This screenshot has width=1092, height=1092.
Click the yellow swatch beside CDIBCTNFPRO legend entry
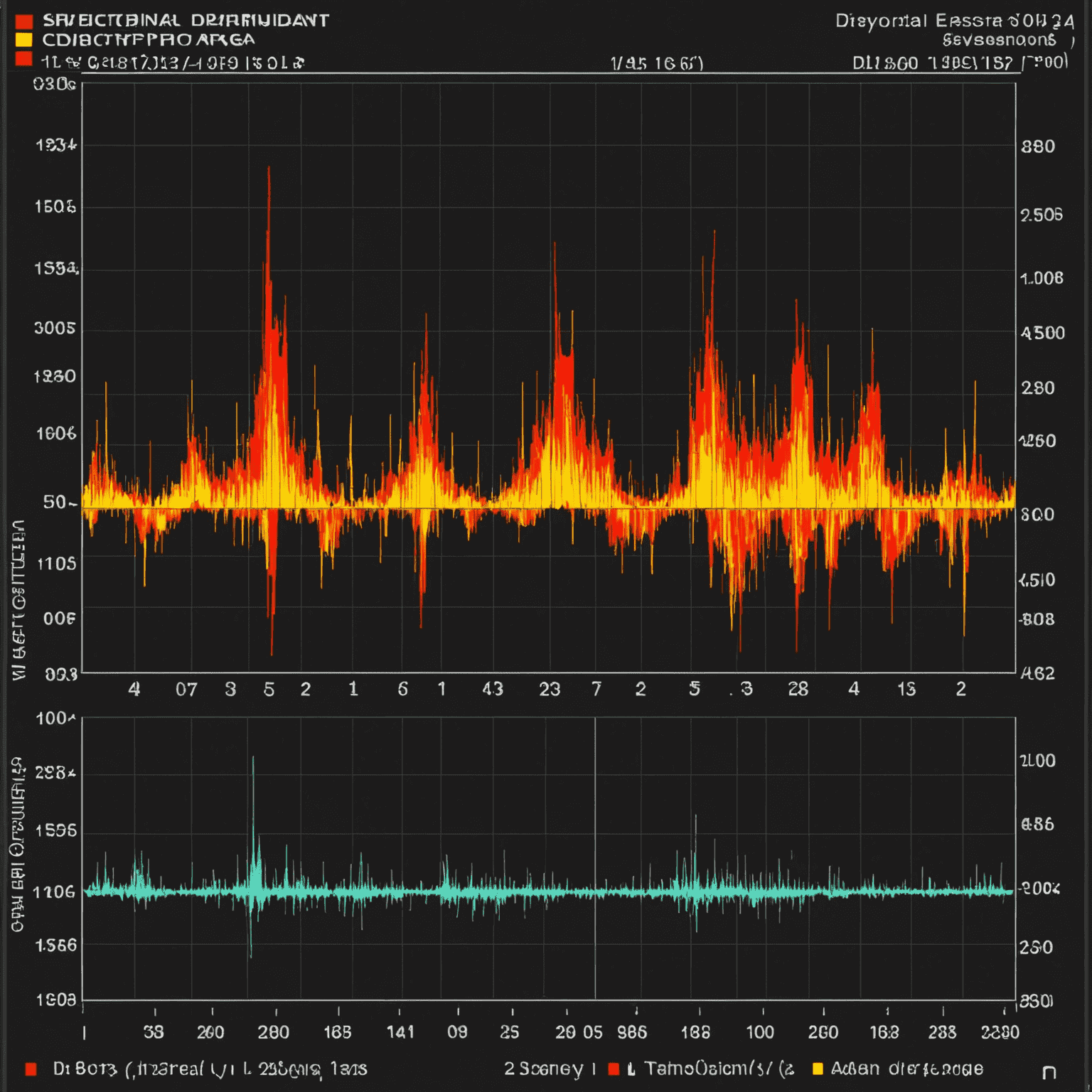click(24, 39)
